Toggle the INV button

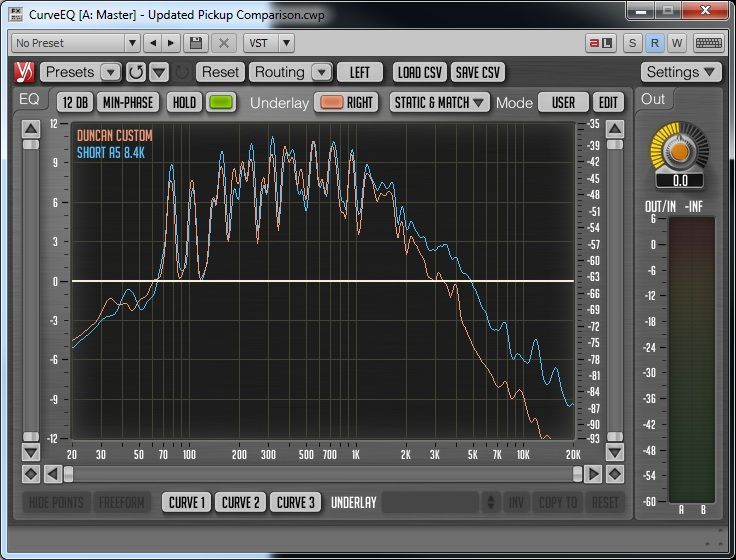click(516, 503)
